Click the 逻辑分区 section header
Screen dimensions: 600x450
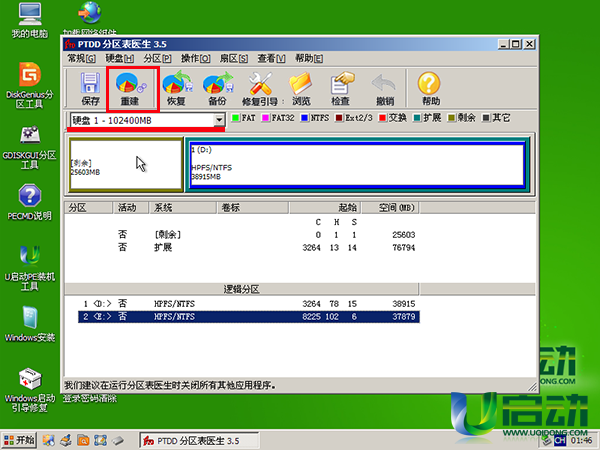(242, 289)
